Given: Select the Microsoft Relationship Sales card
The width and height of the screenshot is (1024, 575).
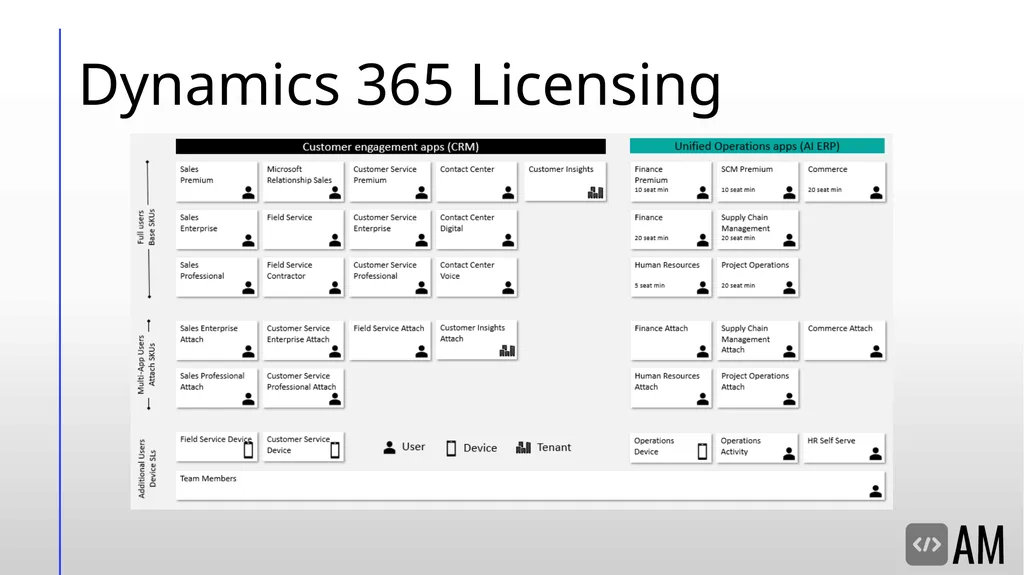Looking at the screenshot, I should point(304,182).
